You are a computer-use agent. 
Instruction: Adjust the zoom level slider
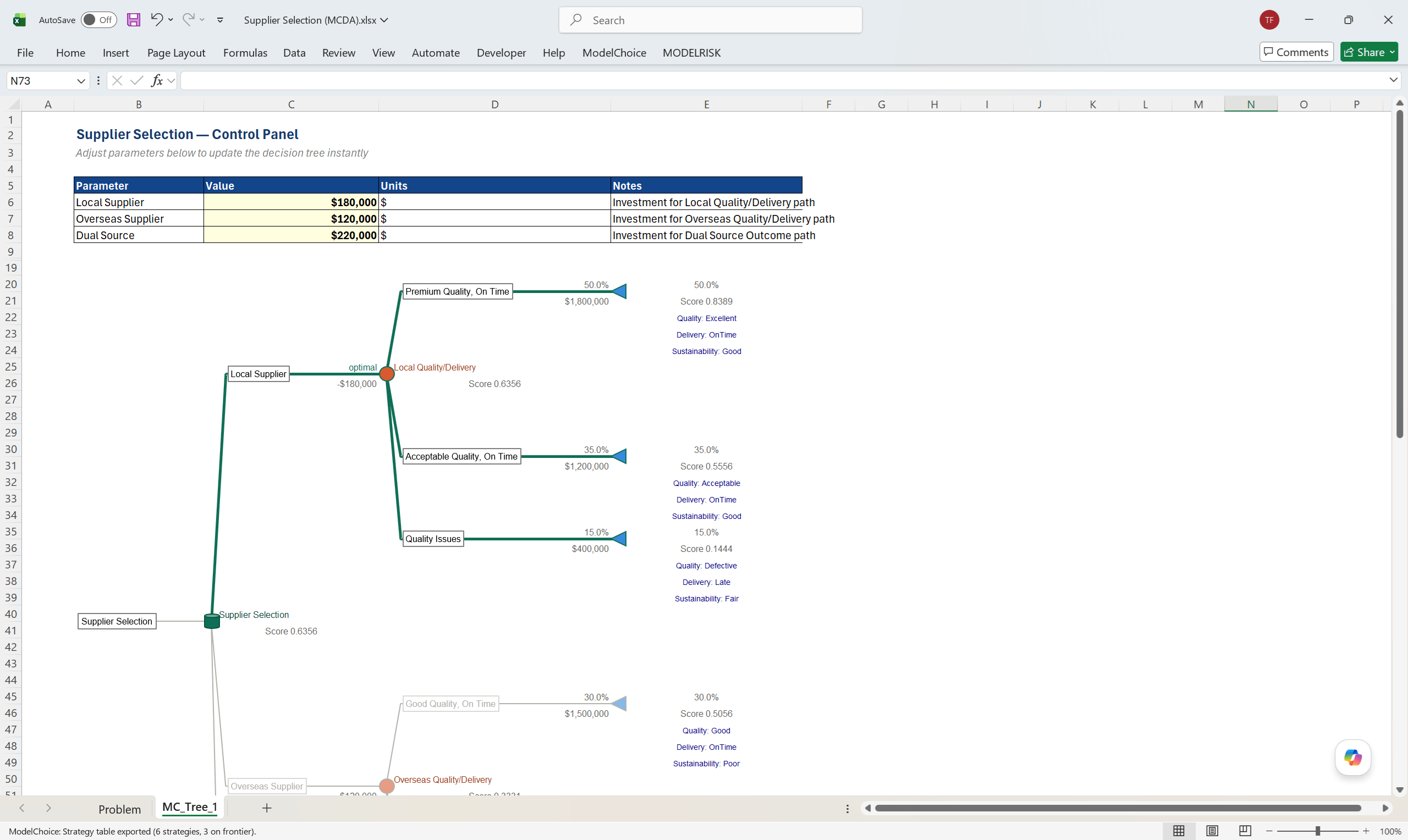pos(1317,831)
